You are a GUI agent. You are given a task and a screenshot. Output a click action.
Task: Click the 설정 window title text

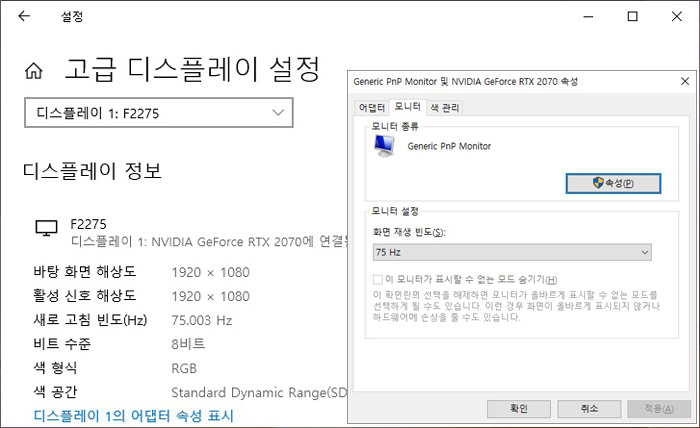coord(72,17)
